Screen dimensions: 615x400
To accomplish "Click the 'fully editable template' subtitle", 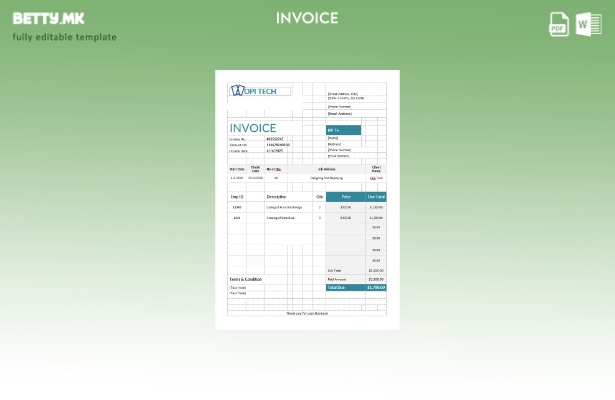I will point(64,37).
